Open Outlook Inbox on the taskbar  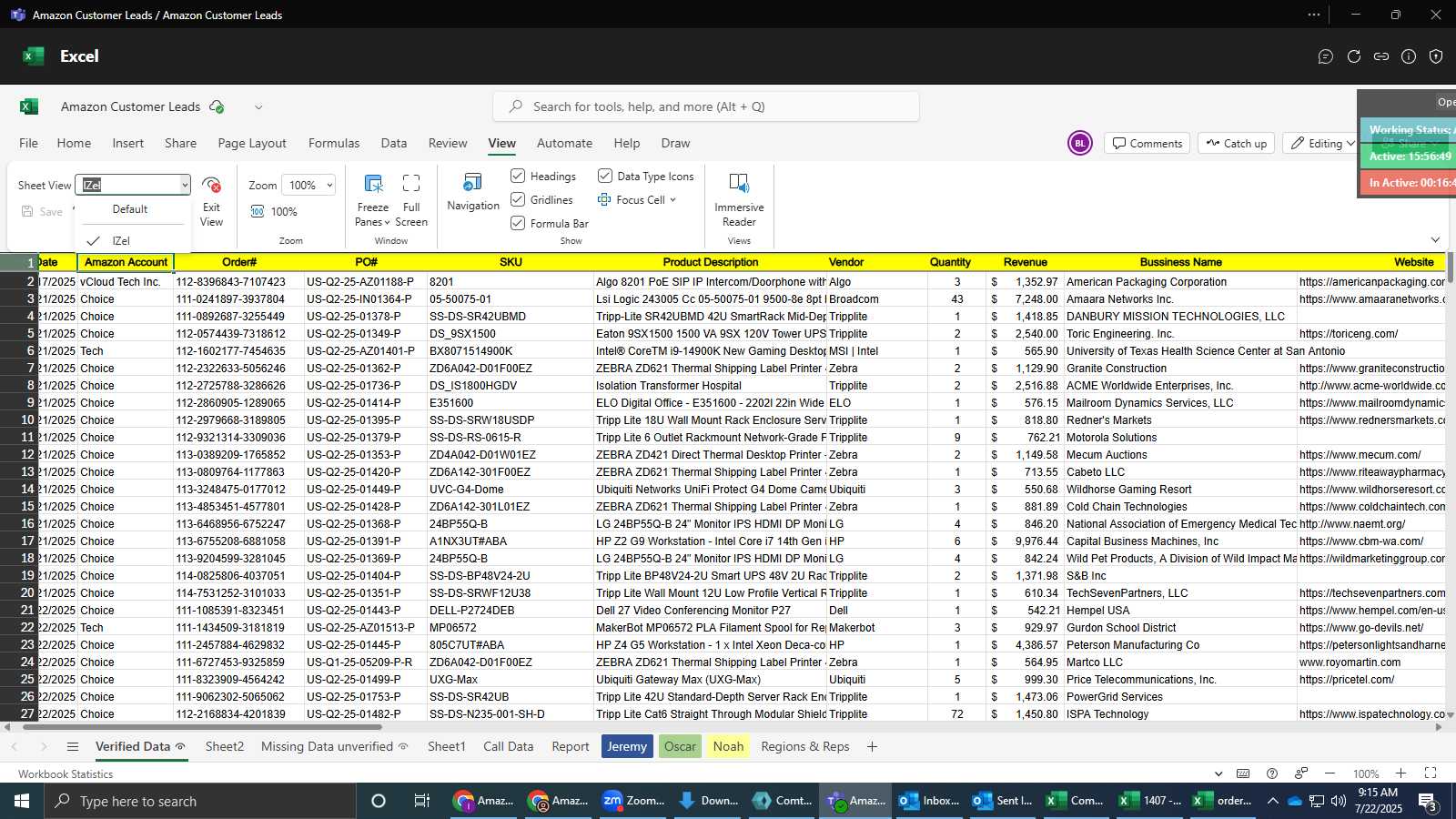point(929,801)
